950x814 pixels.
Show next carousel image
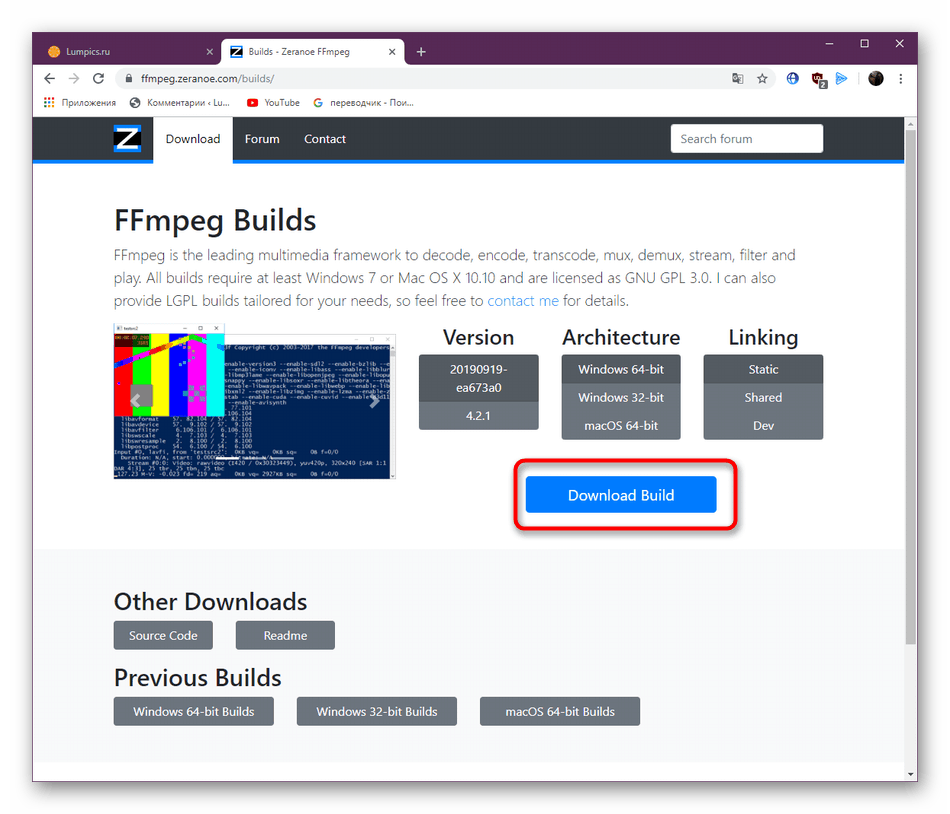coord(374,400)
